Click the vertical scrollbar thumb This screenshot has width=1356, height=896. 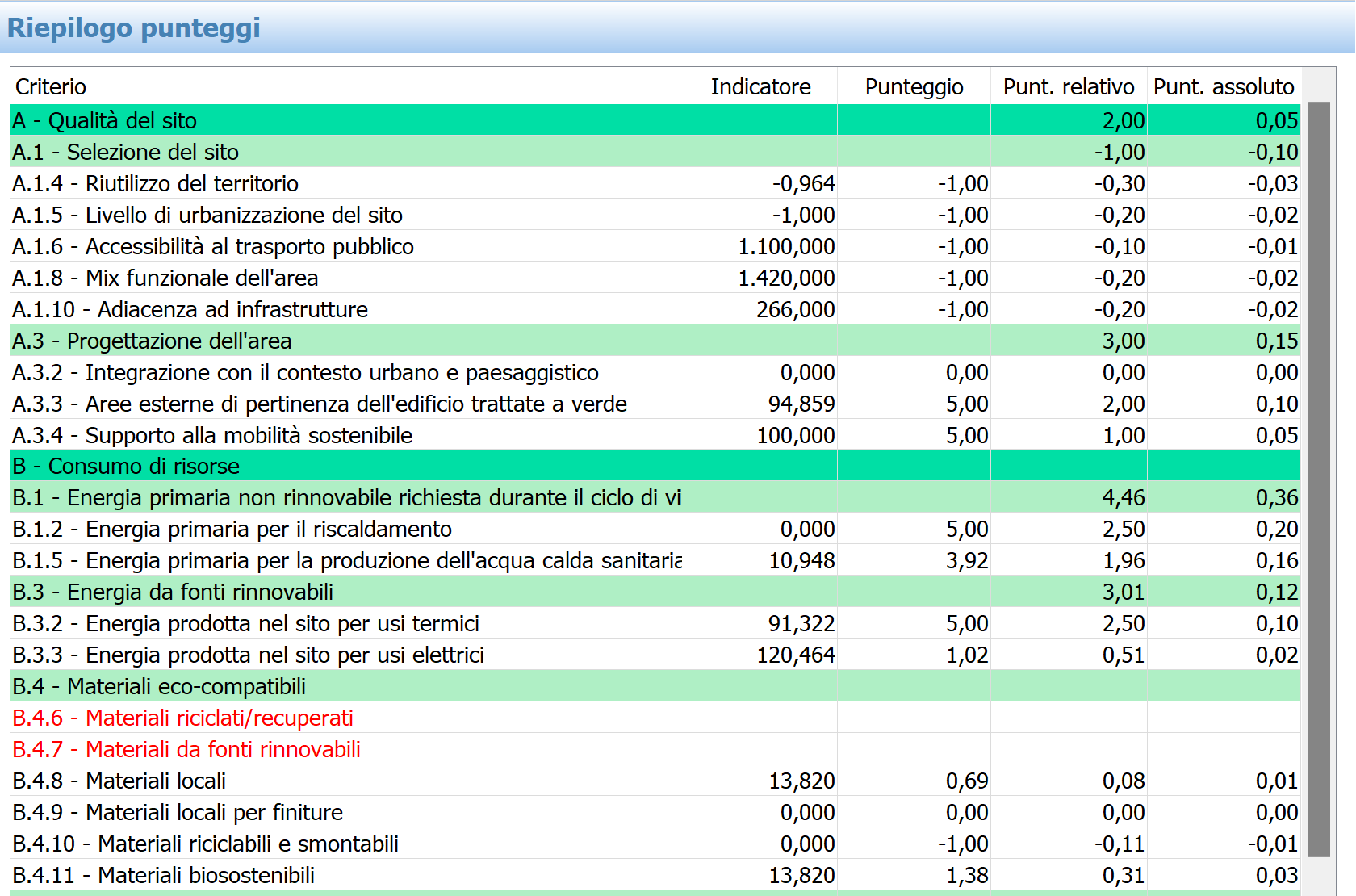pos(1318,479)
